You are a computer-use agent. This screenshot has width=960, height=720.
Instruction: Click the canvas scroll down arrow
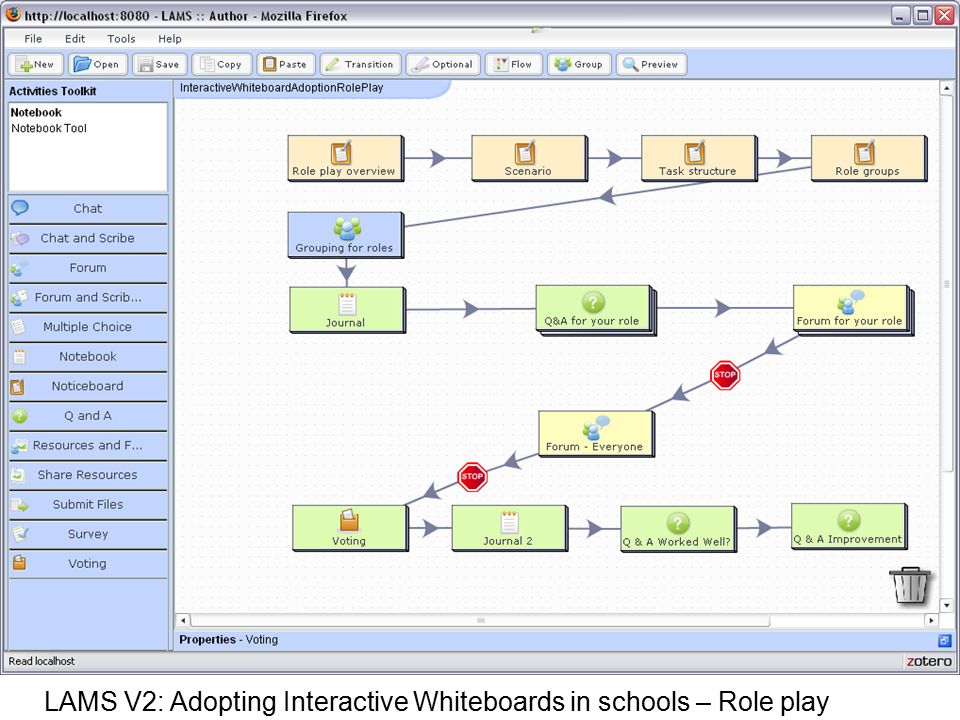point(947,605)
